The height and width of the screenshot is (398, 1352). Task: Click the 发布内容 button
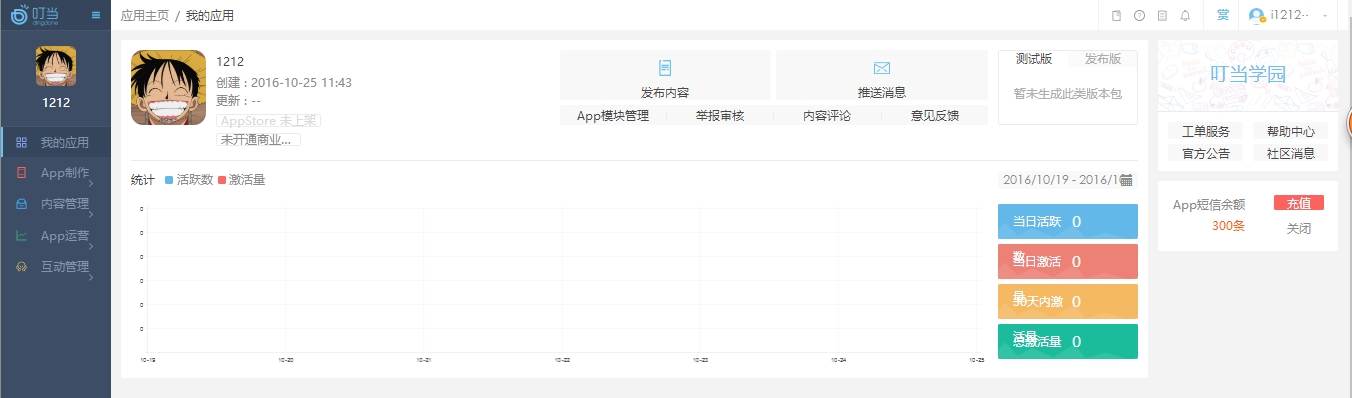(665, 75)
